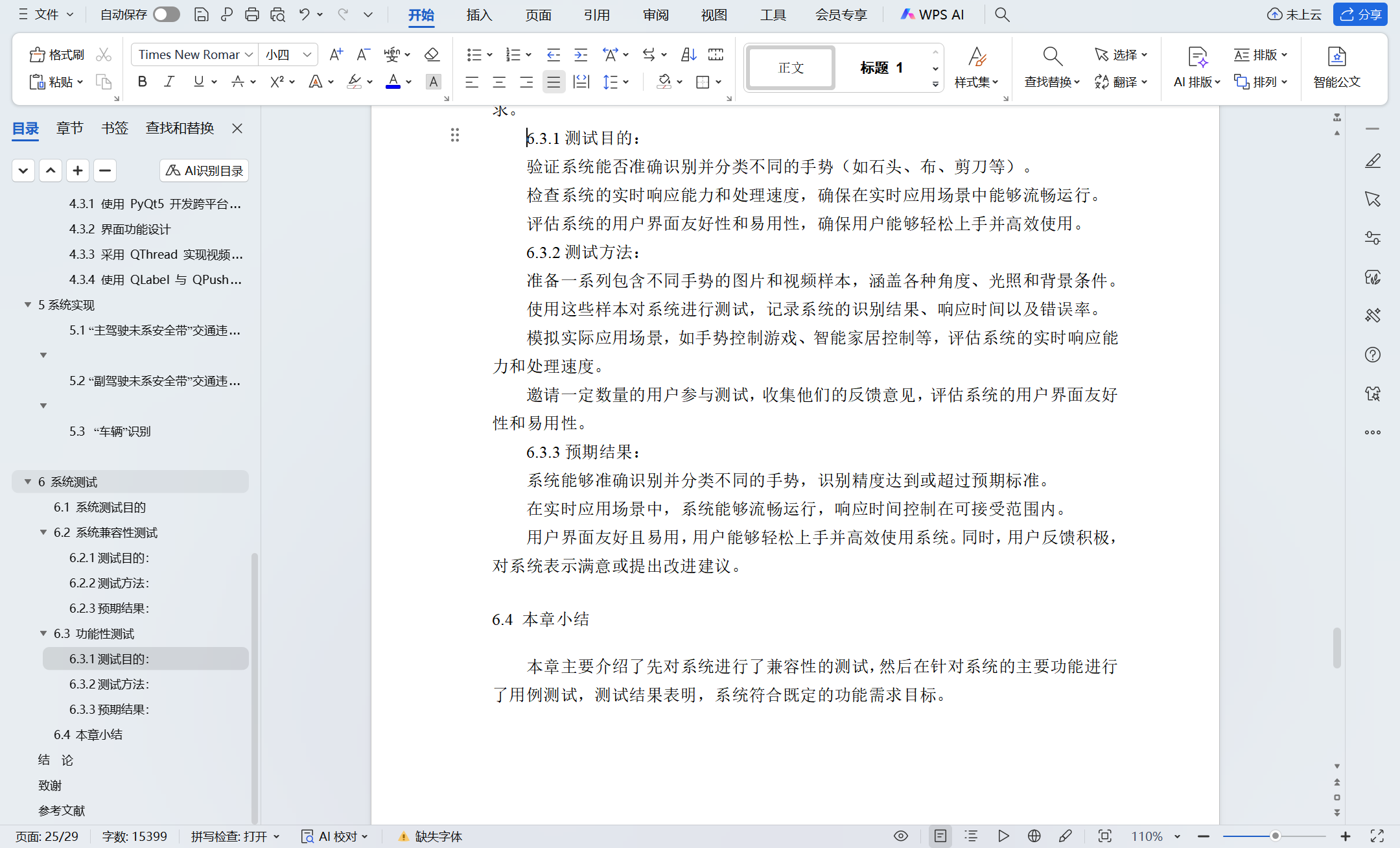Collapse the 6.3 功能性测试 node
This screenshot has height=848, width=1400.
(x=43, y=633)
